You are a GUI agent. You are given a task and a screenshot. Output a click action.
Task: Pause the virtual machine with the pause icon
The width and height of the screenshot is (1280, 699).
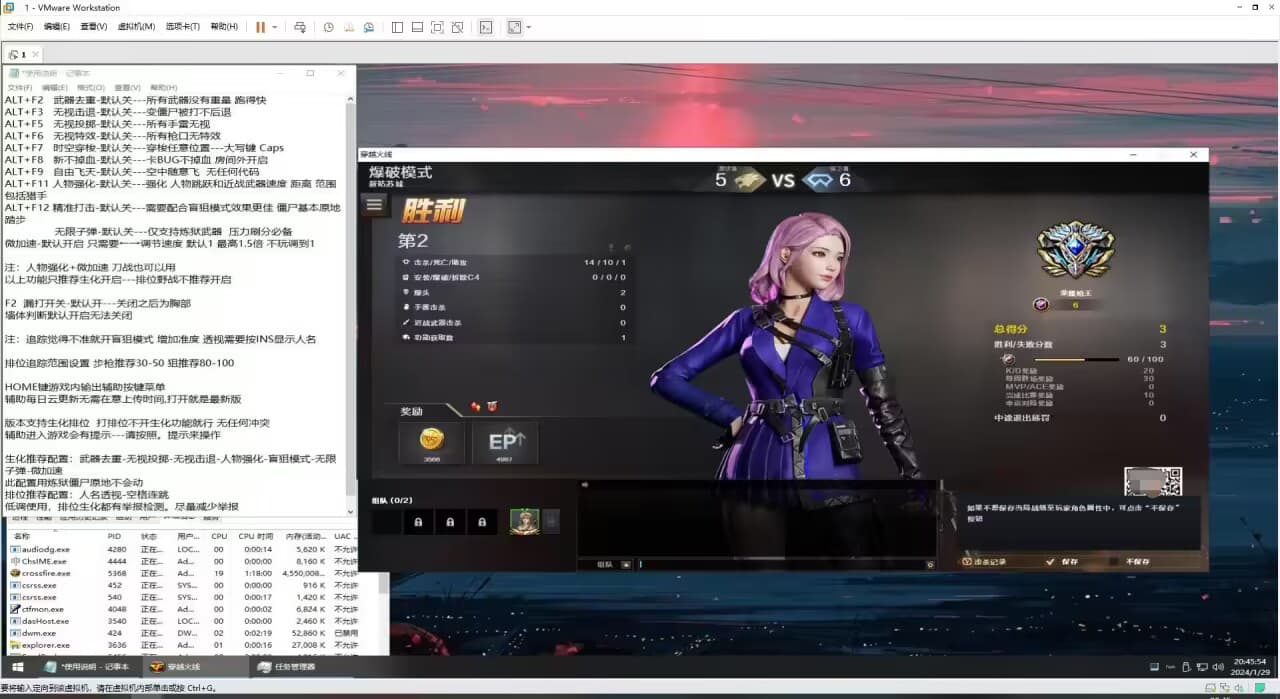[x=260, y=27]
